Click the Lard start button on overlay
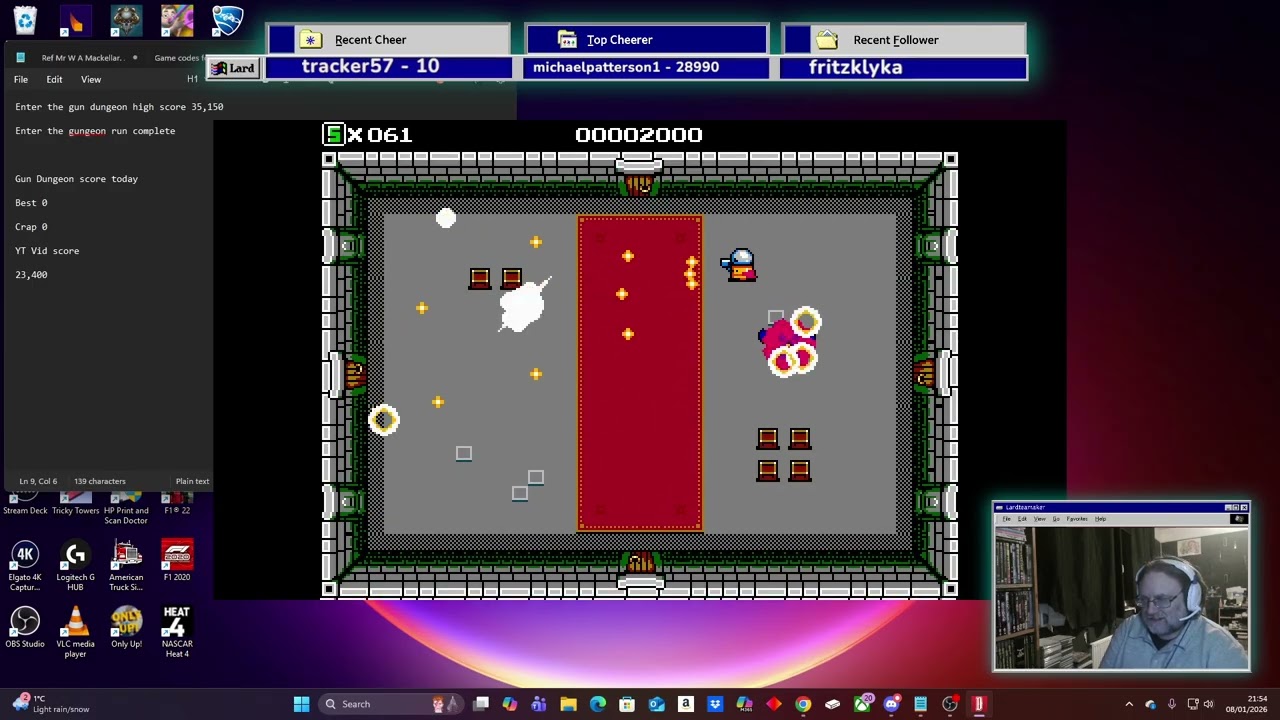 (234, 68)
